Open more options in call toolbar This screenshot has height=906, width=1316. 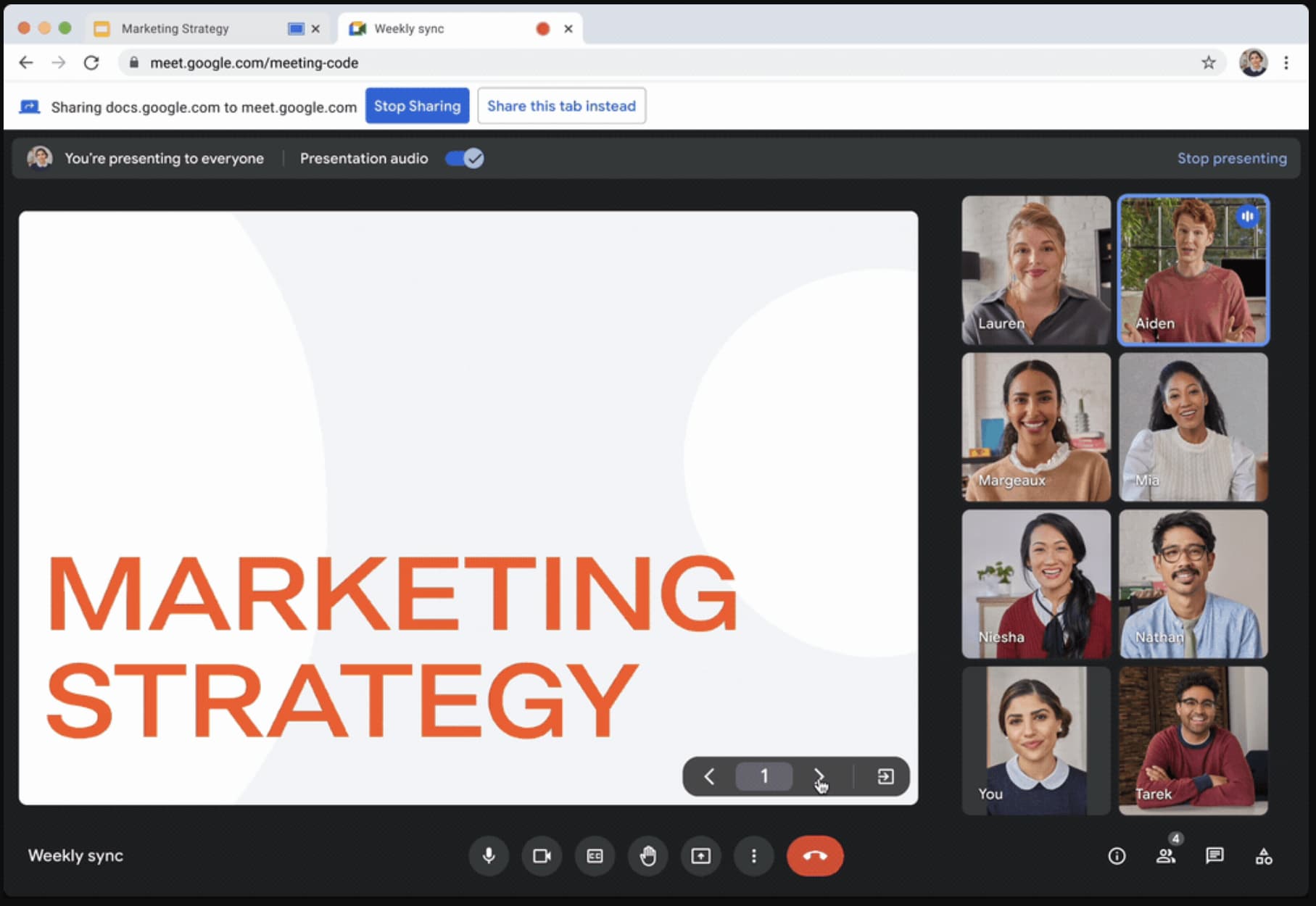click(753, 856)
